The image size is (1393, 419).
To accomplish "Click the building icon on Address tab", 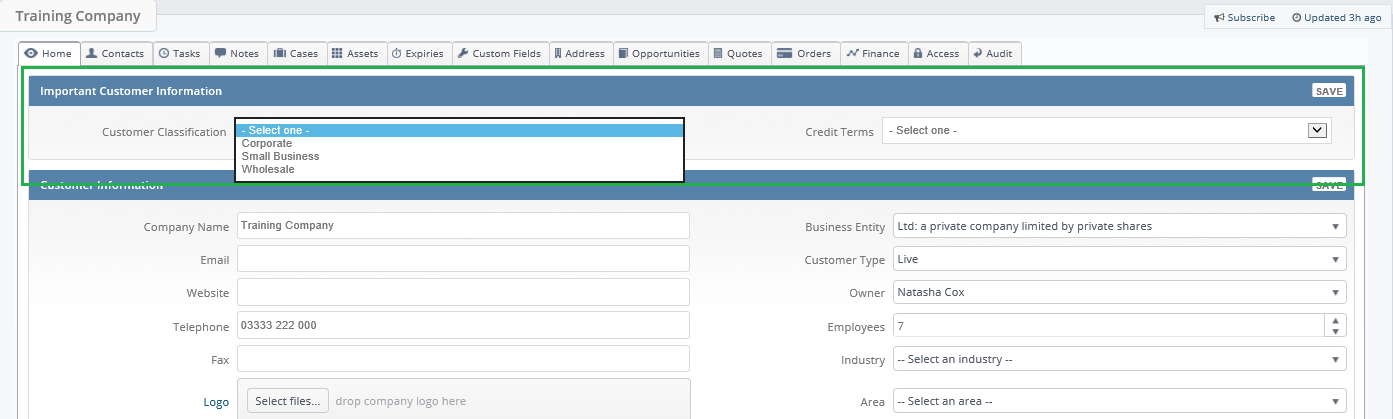I will click(557, 53).
